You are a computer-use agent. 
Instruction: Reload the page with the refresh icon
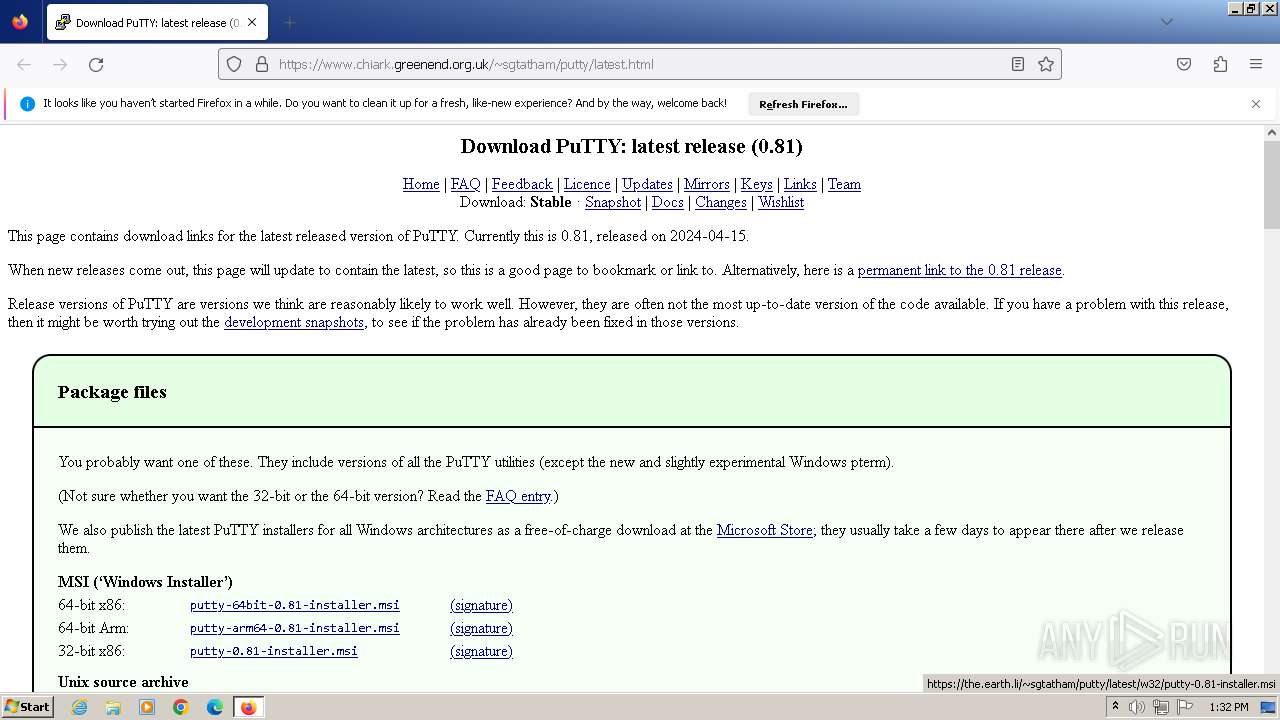96,64
